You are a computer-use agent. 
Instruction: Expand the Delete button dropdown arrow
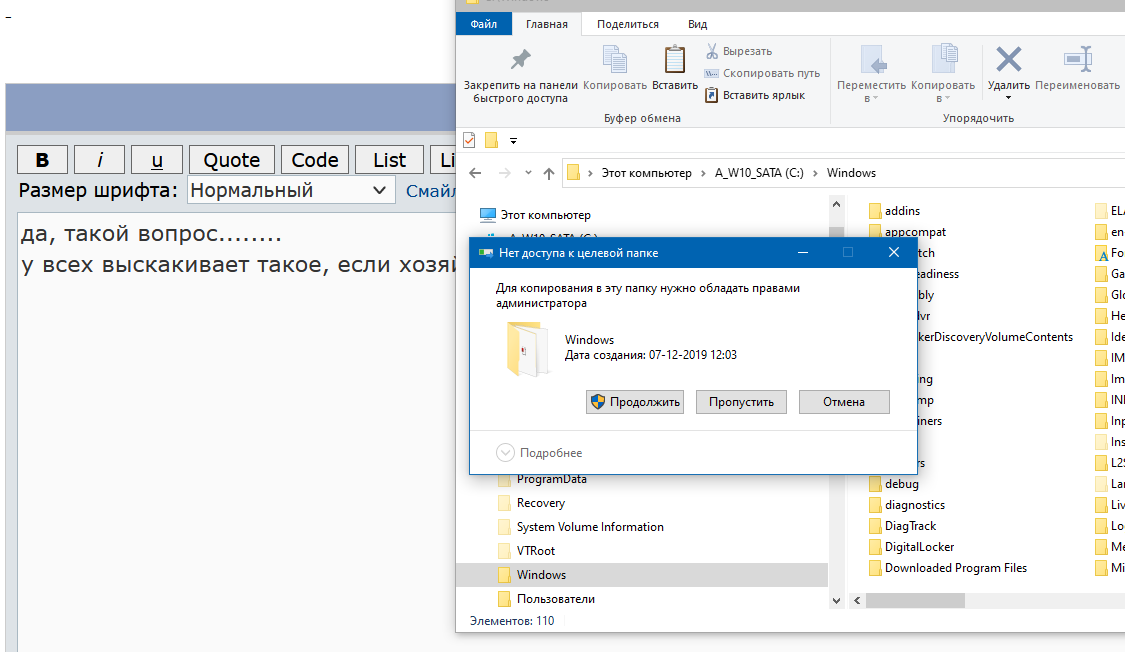[x=1009, y=98]
